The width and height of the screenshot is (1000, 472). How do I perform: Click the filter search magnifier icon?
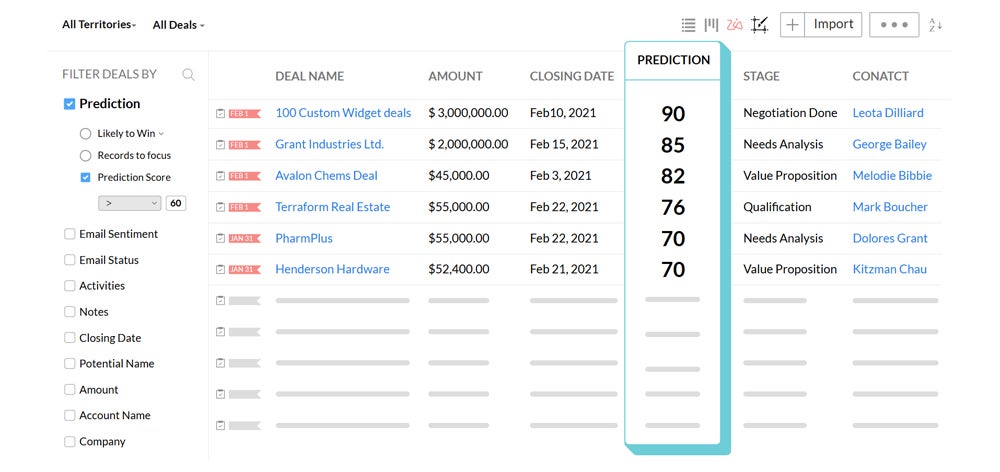[188, 74]
